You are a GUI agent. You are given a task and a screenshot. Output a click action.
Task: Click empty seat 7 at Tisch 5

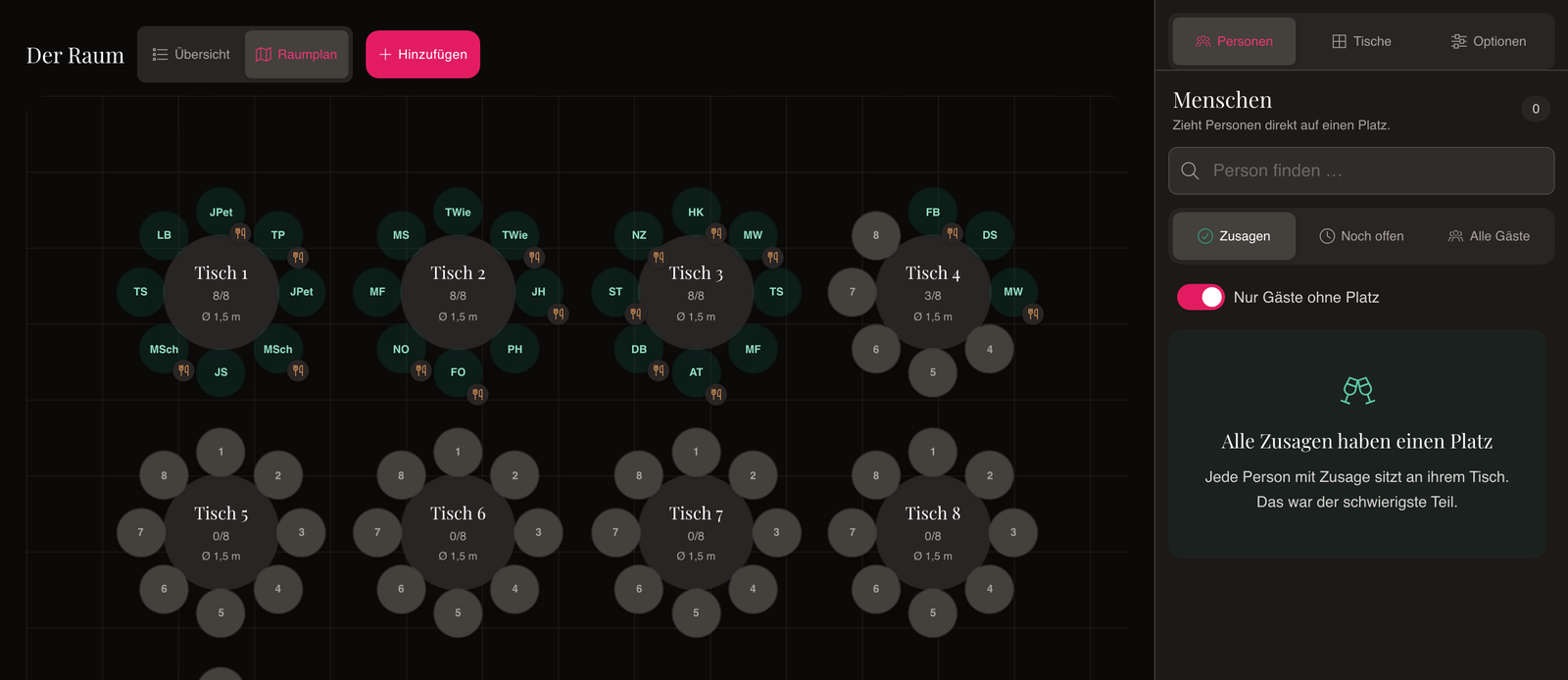click(x=140, y=532)
